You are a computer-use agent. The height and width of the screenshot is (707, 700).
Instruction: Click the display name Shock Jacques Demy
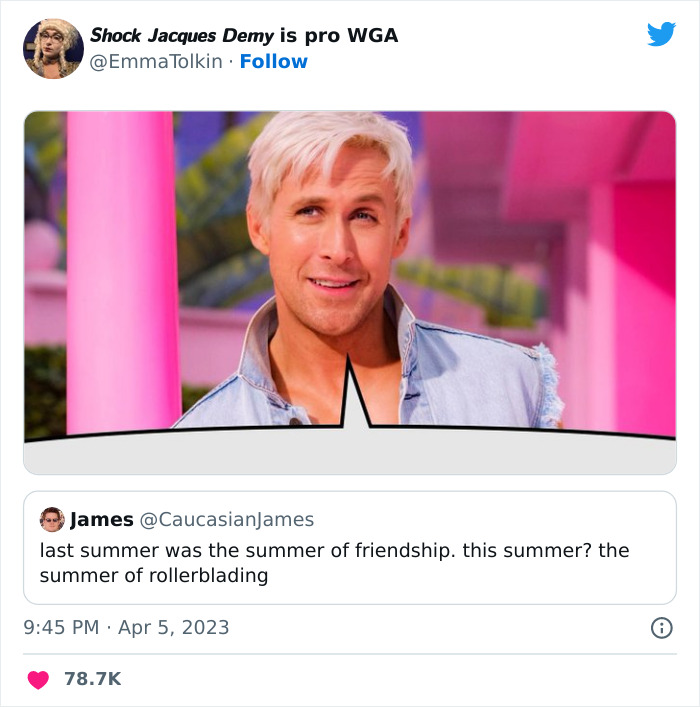pos(182,35)
